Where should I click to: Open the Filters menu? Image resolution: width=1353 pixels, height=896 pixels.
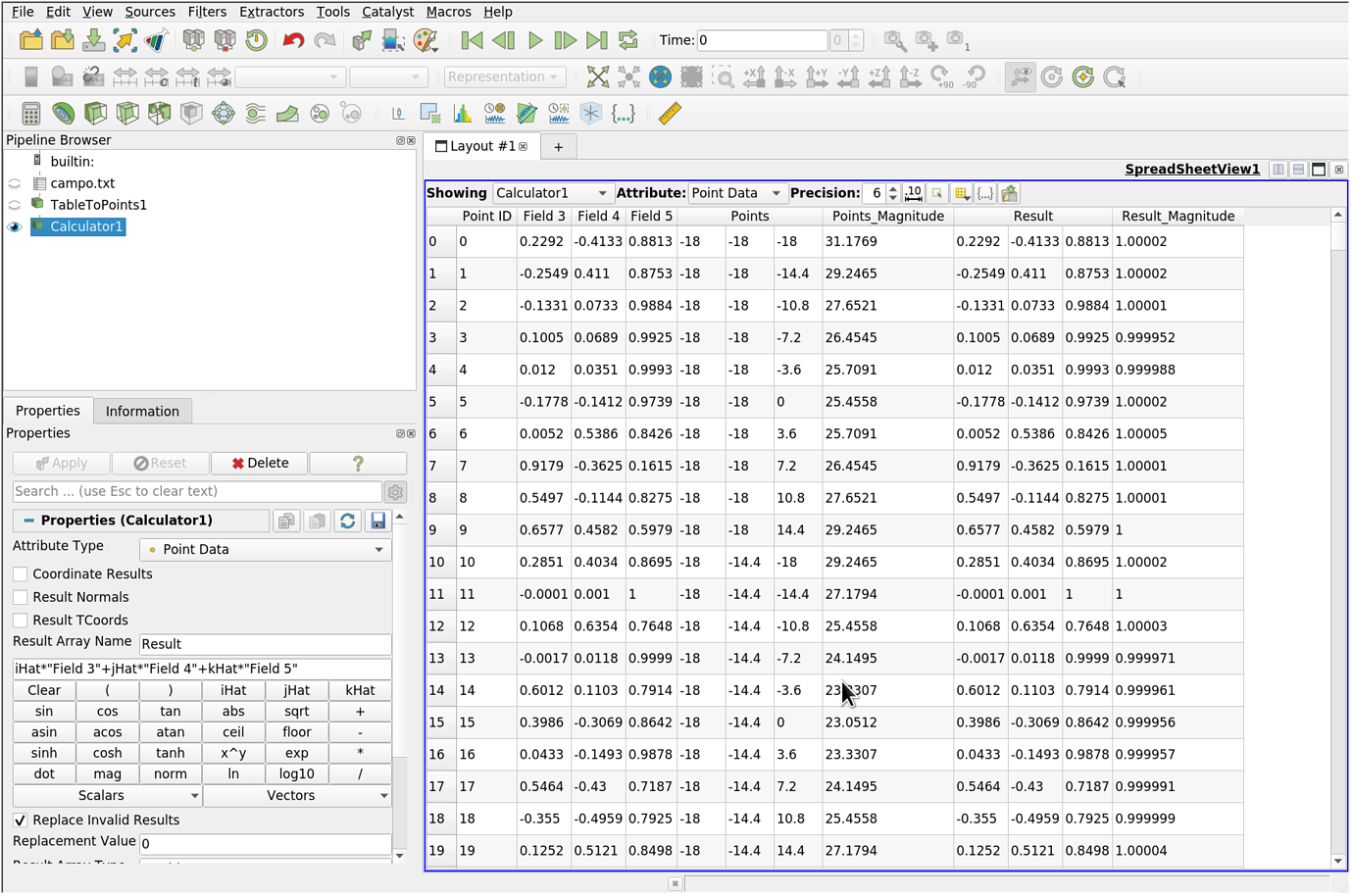(207, 11)
